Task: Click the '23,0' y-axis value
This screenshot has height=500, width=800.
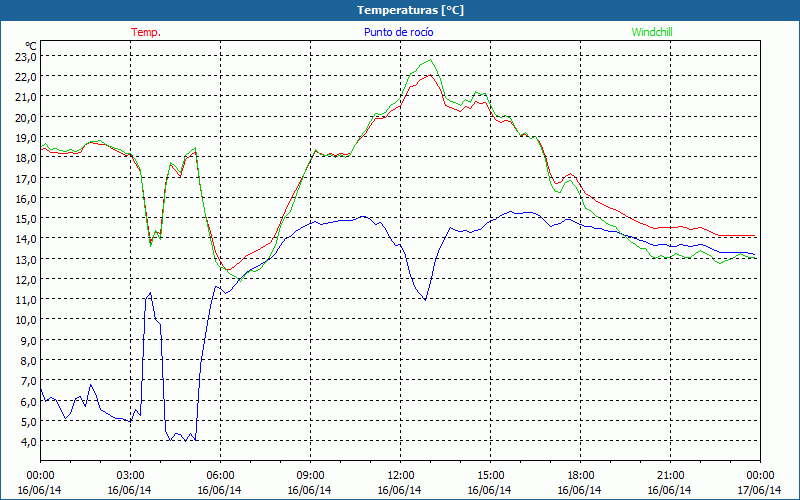Action: [26, 57]
